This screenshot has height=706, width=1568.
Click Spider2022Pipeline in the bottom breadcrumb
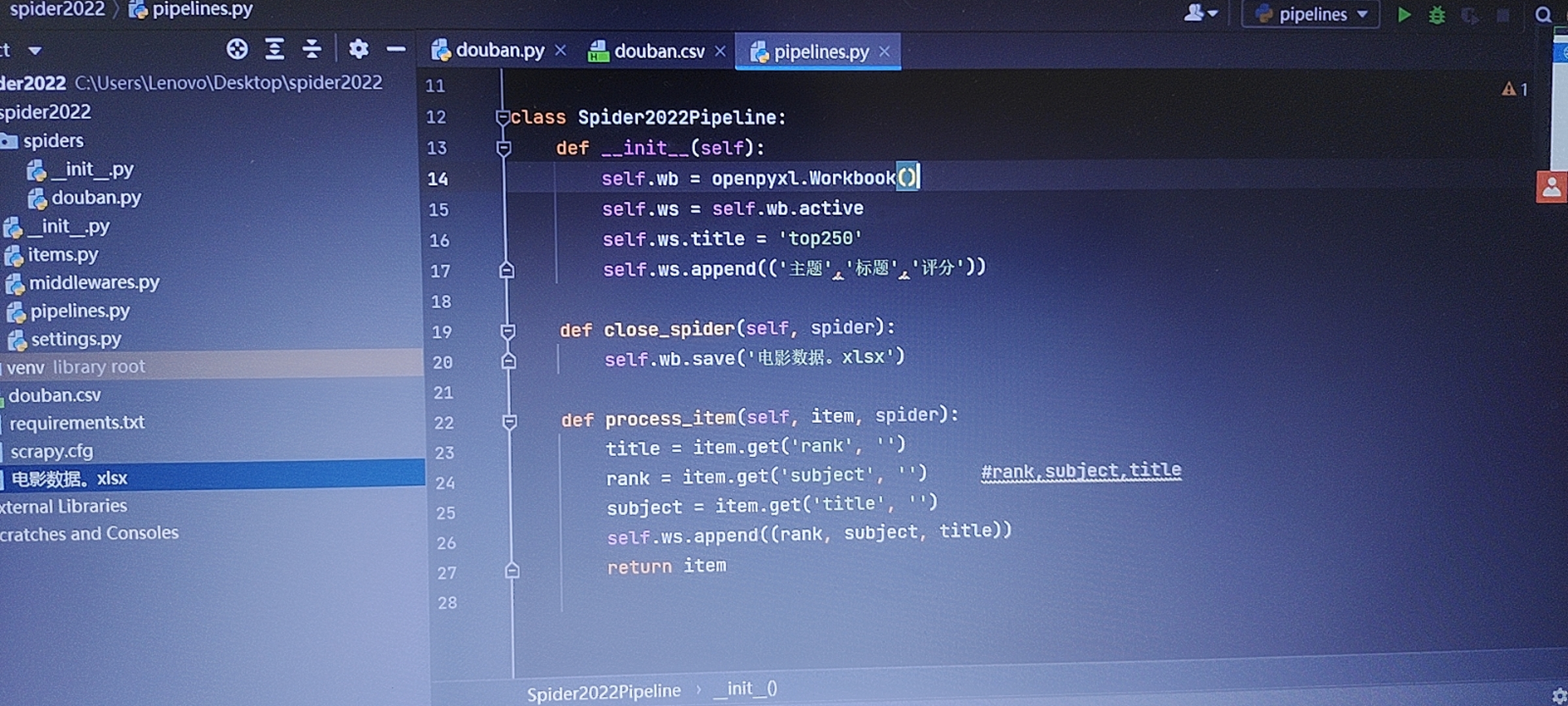click(604, 692)
